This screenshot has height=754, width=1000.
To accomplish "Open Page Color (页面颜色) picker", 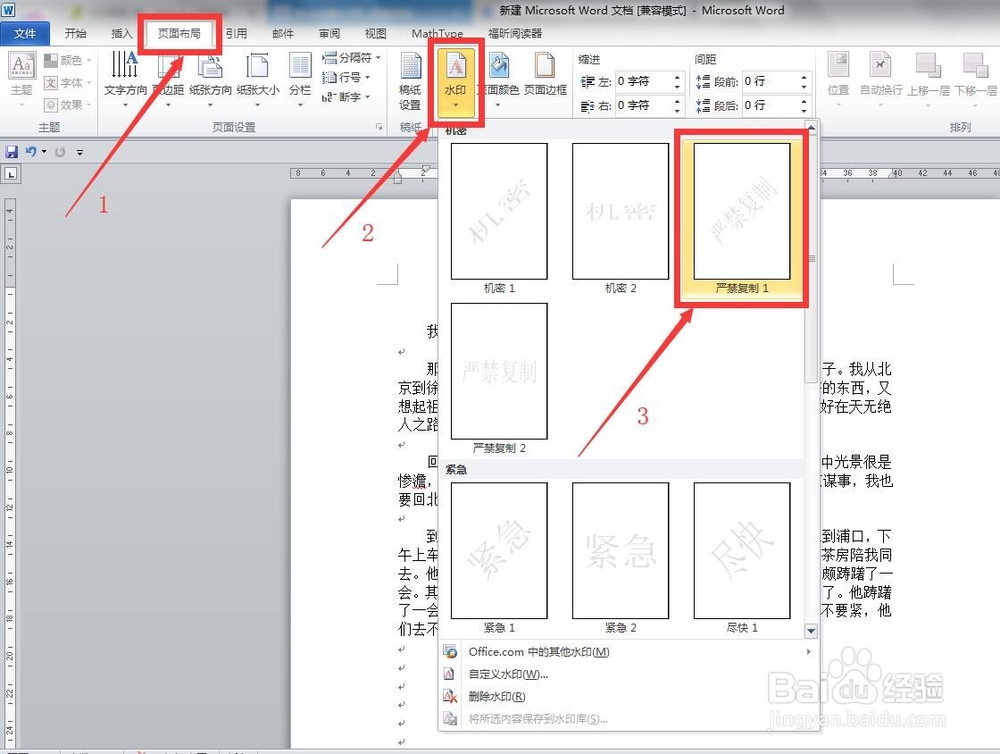I will pos(501,78).
